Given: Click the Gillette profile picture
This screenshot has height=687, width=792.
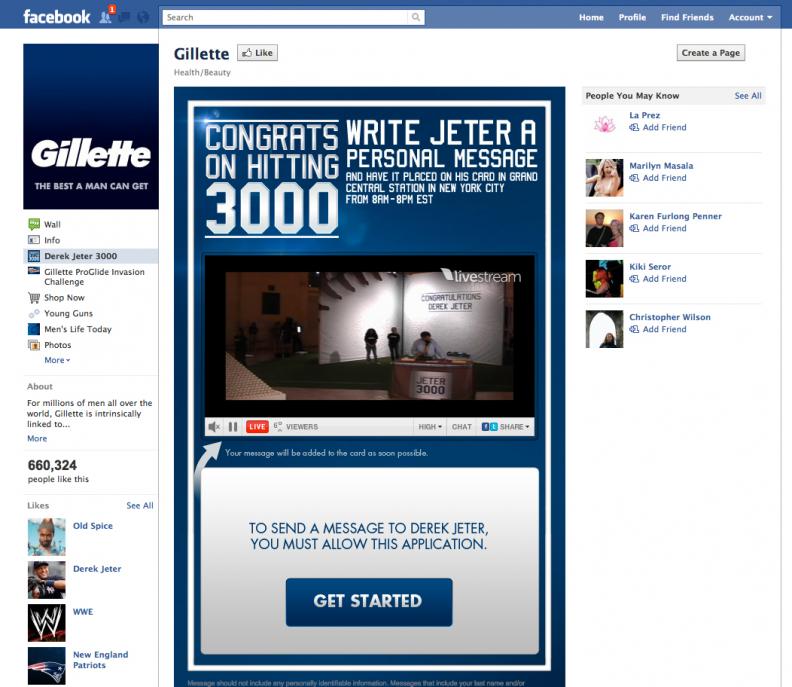Looking at the screenshot, I should tap(91, 126).
